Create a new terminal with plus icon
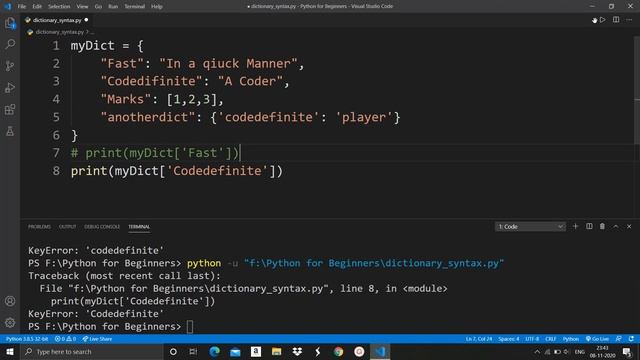Viewport: 640px width, 360px height. tap(576, 226)
